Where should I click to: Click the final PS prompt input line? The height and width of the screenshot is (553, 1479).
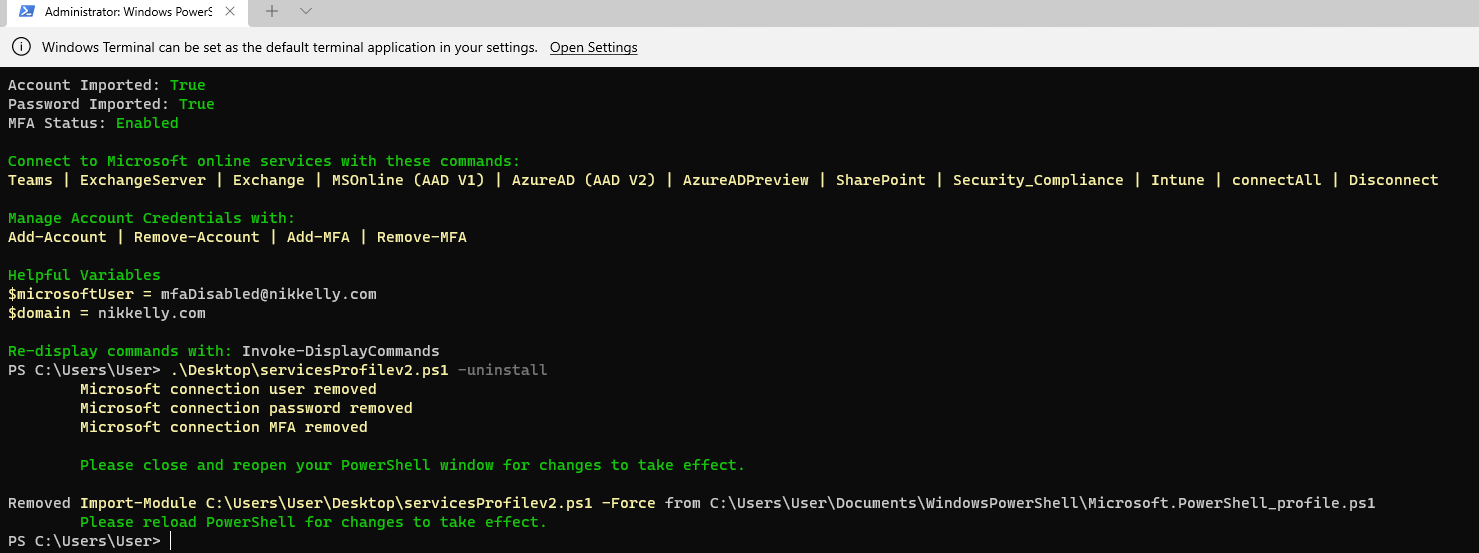tap(739, 541)
